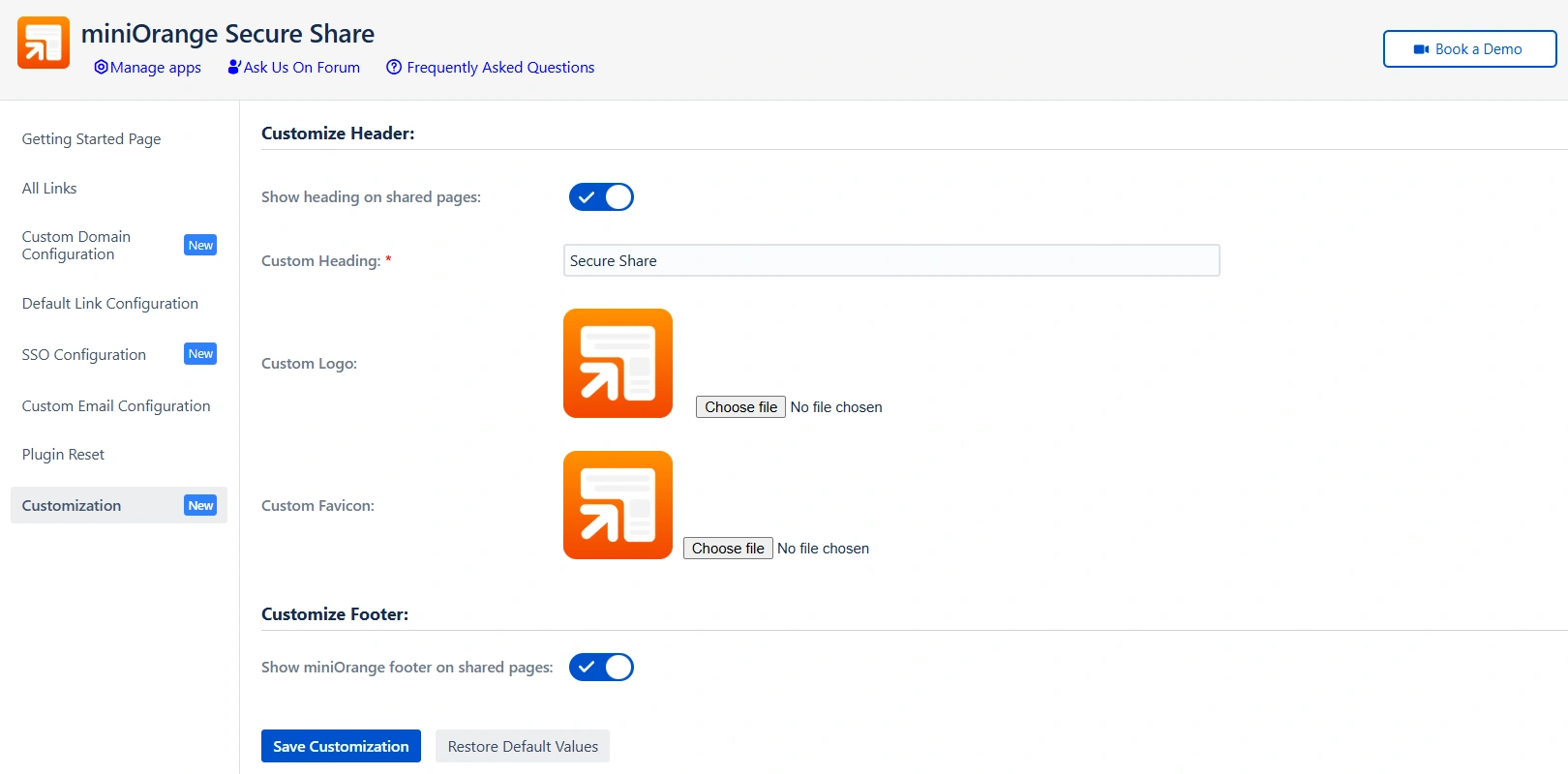Image resolution: width=1568 pixels, height=774 pixels.
Task: Click New badge next to SSO Configuration
Action: click(200, 354)
